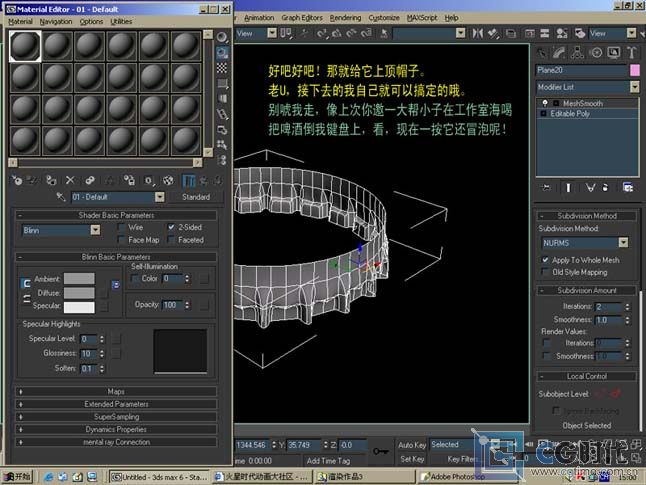This screenshot has width=646, height=485.
Task: Click Make Unique icon below modifier stack
Action: tap(590, 188)
